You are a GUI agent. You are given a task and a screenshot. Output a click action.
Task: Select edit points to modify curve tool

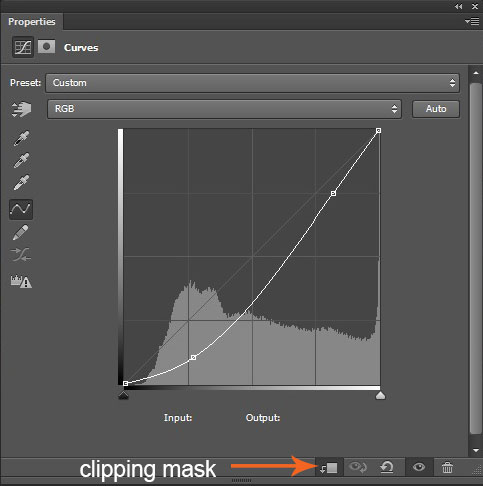(x=21, y=209)
